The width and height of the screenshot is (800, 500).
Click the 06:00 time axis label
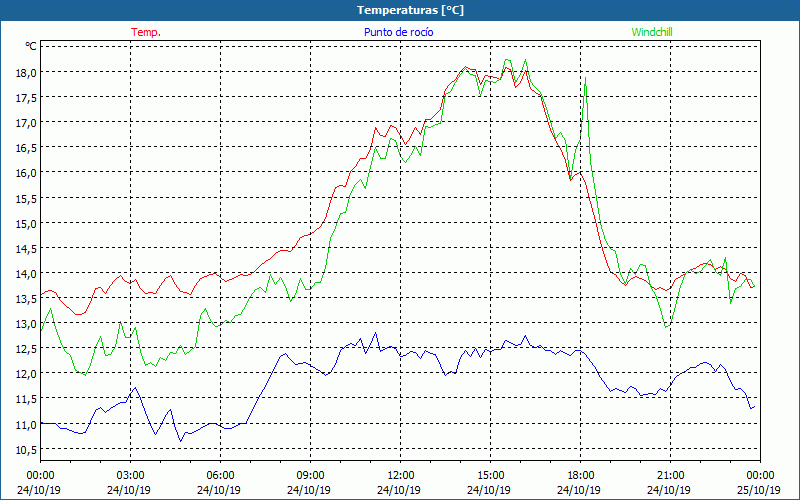[220, 476]
